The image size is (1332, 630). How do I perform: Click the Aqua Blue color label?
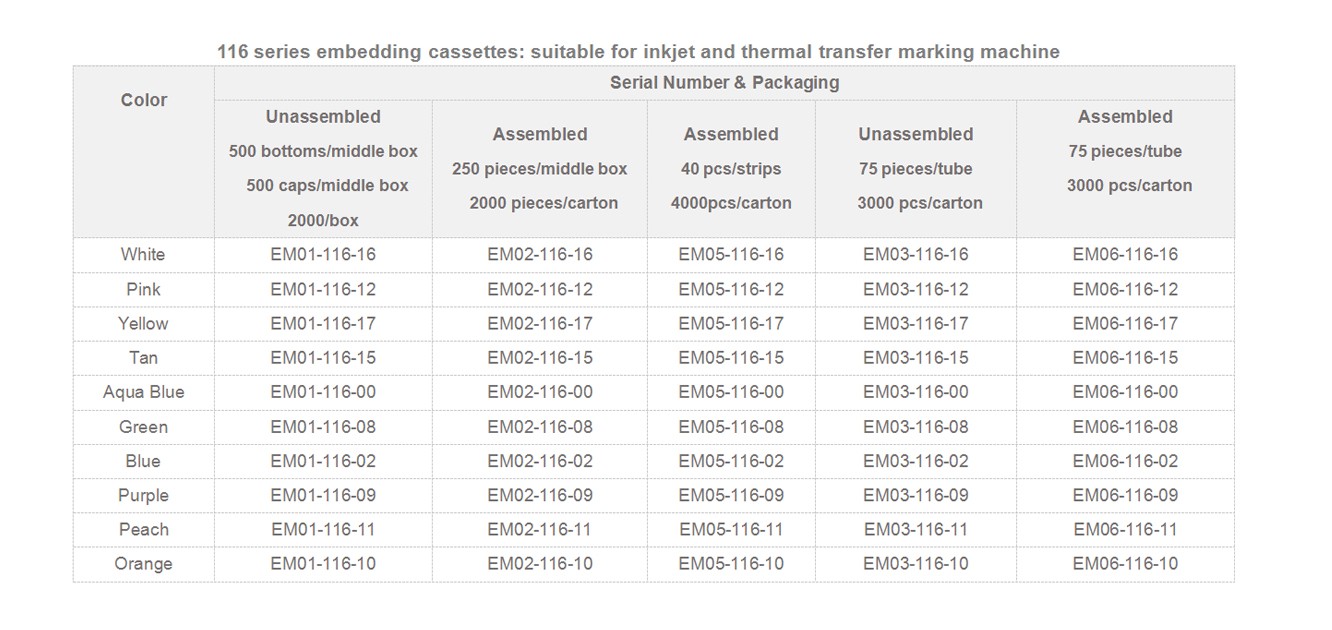pos(144,392)
